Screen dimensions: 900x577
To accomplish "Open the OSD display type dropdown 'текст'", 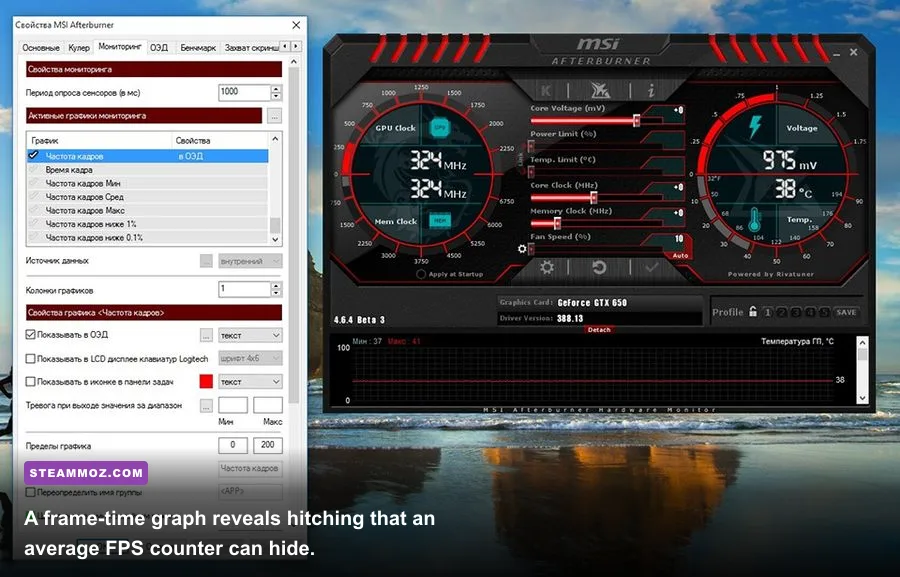I will (250, 335).
